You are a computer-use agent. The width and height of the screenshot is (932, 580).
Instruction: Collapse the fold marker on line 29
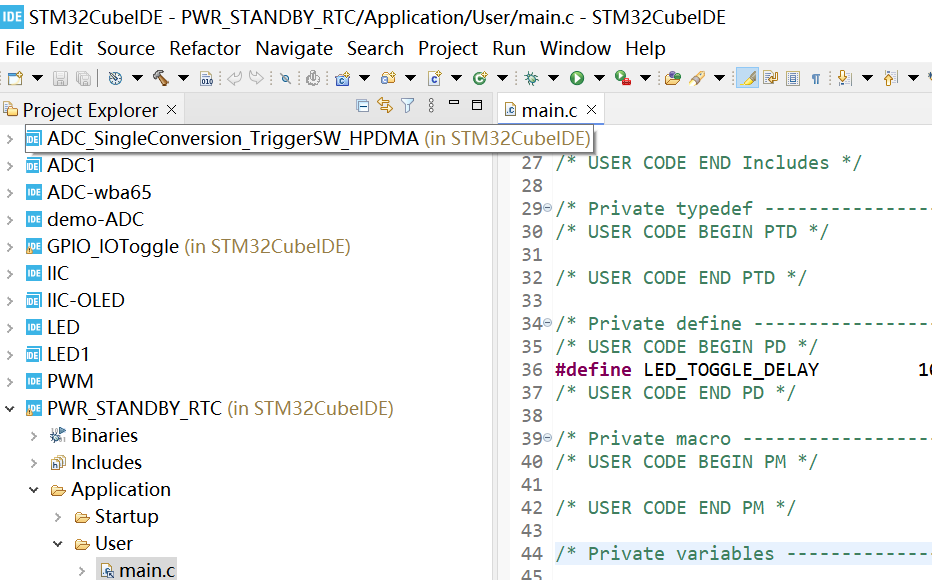(547, 208)
